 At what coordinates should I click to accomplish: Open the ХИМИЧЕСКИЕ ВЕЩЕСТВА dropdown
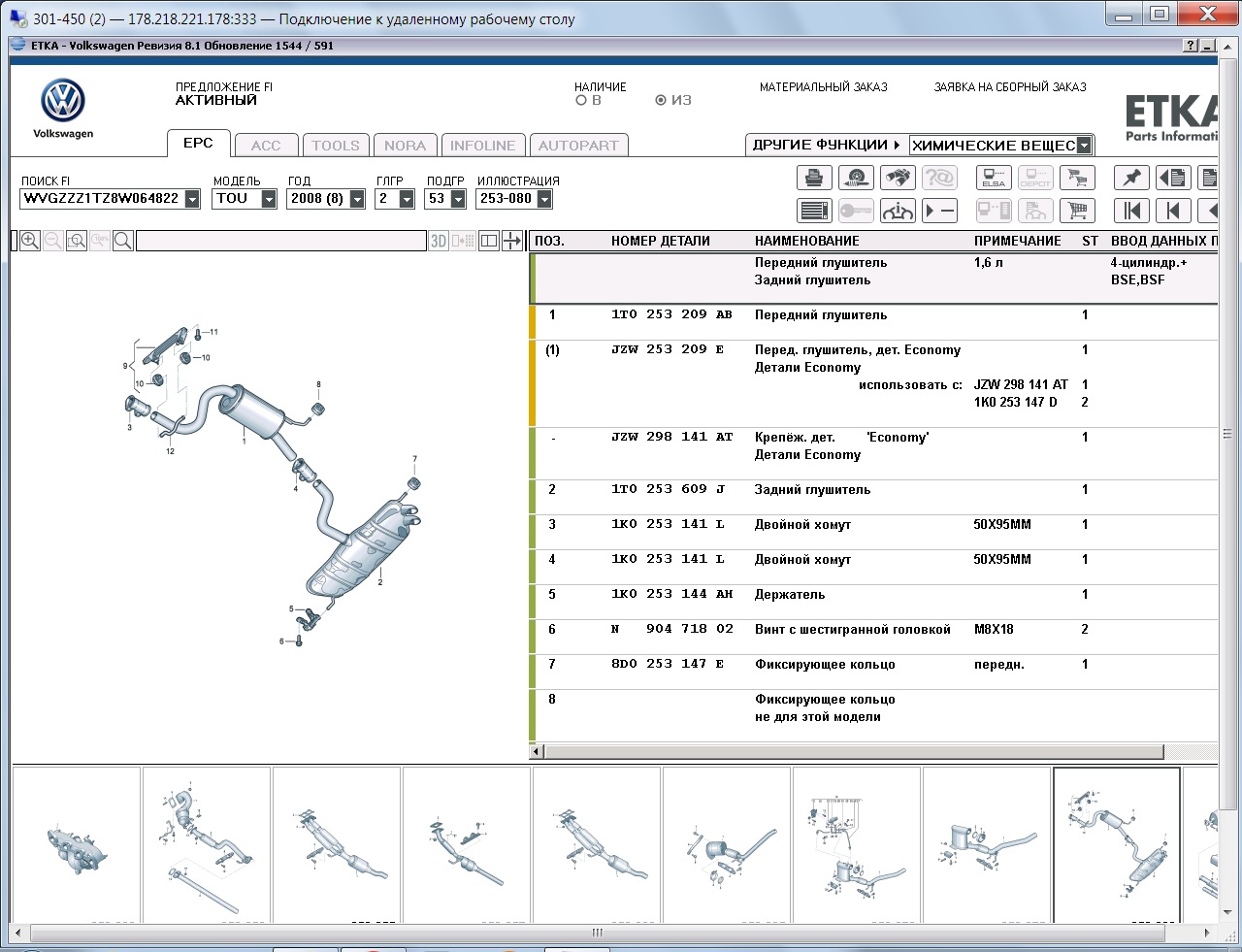pyautogui.click(x=1085, y=146)
